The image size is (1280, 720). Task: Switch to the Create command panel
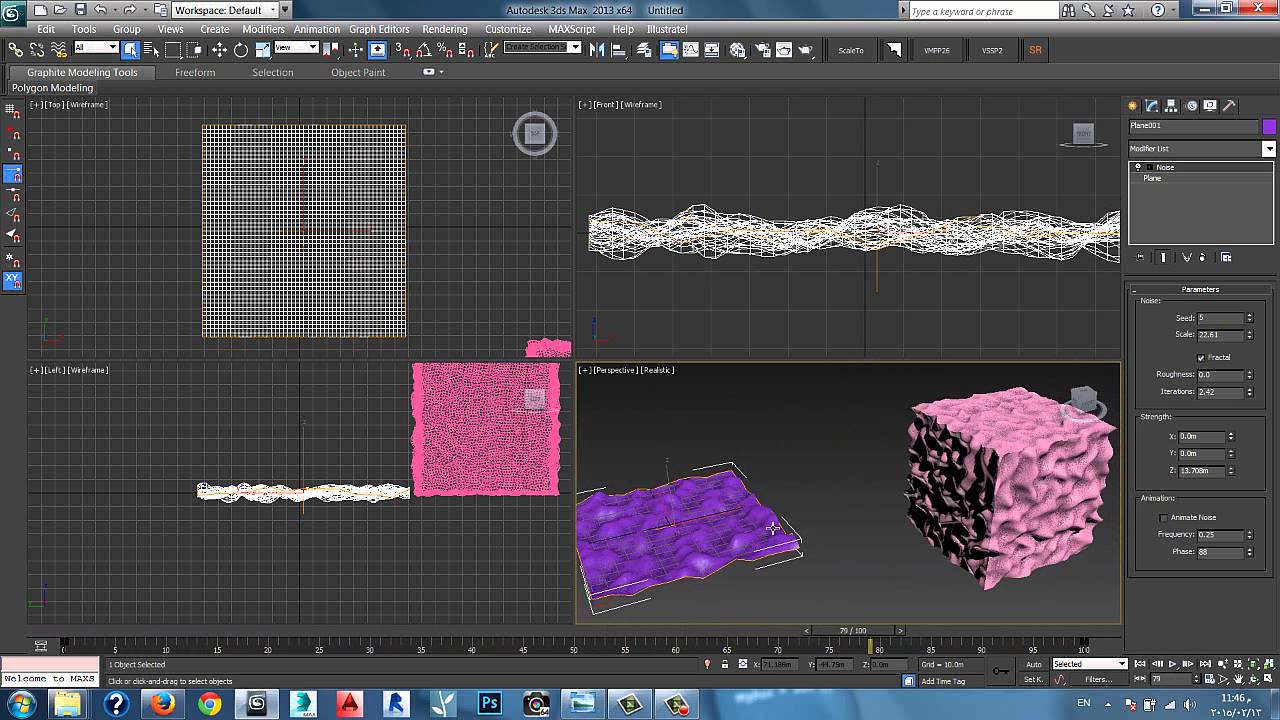pyautogui.click(x=1132, y=105)
